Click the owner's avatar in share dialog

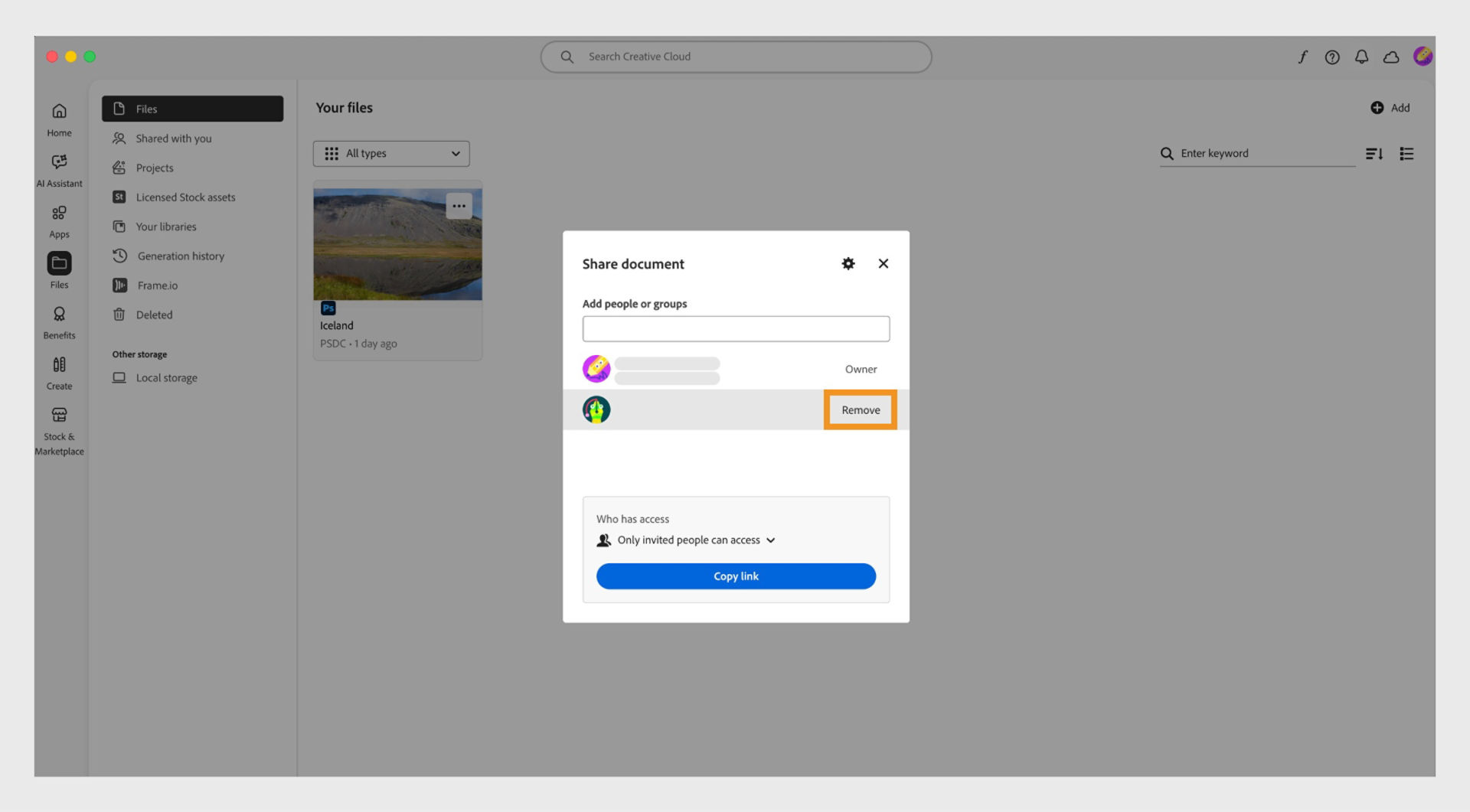[596, 369]
